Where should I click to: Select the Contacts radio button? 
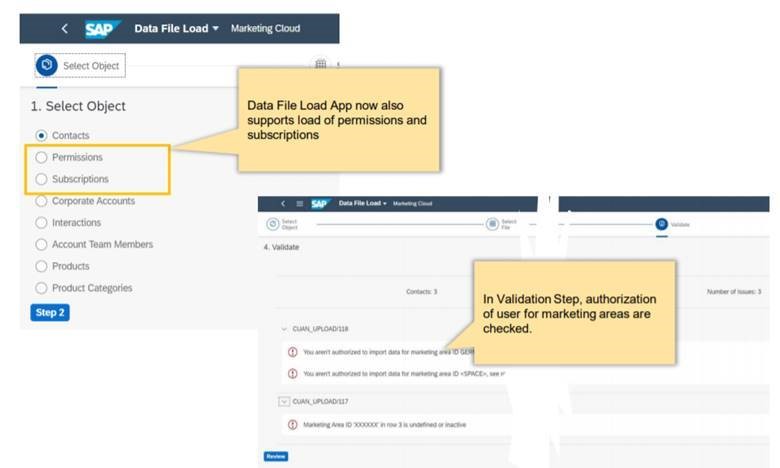(x=41, y=135)
